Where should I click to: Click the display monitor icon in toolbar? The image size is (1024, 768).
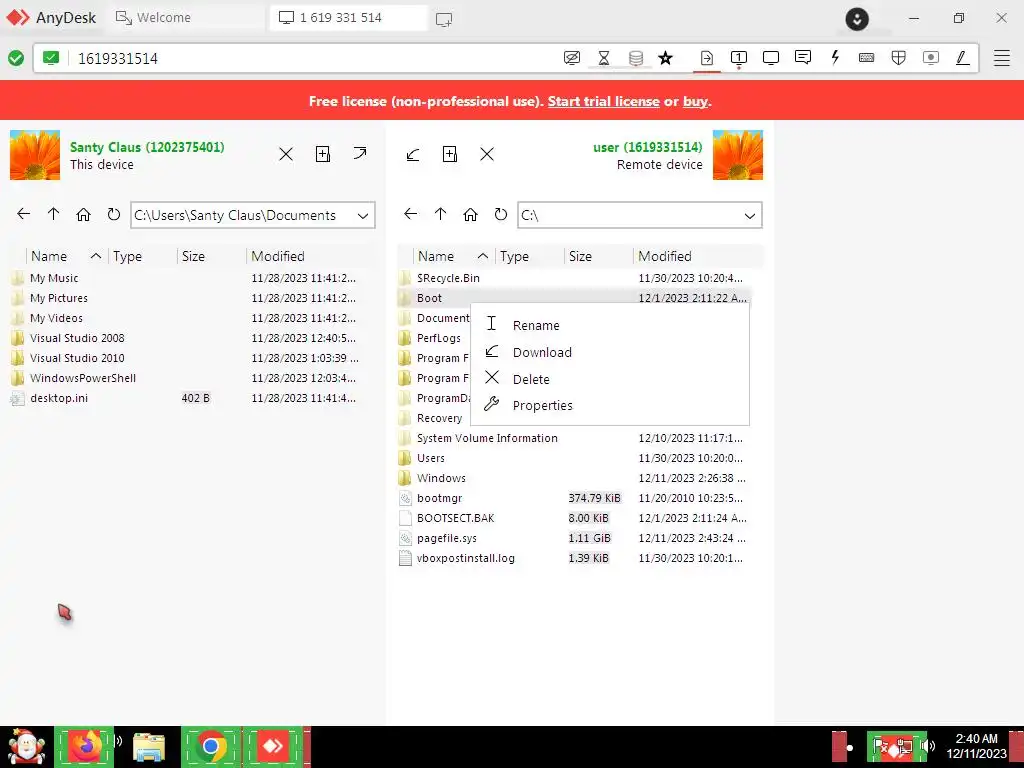coord(771,58)
